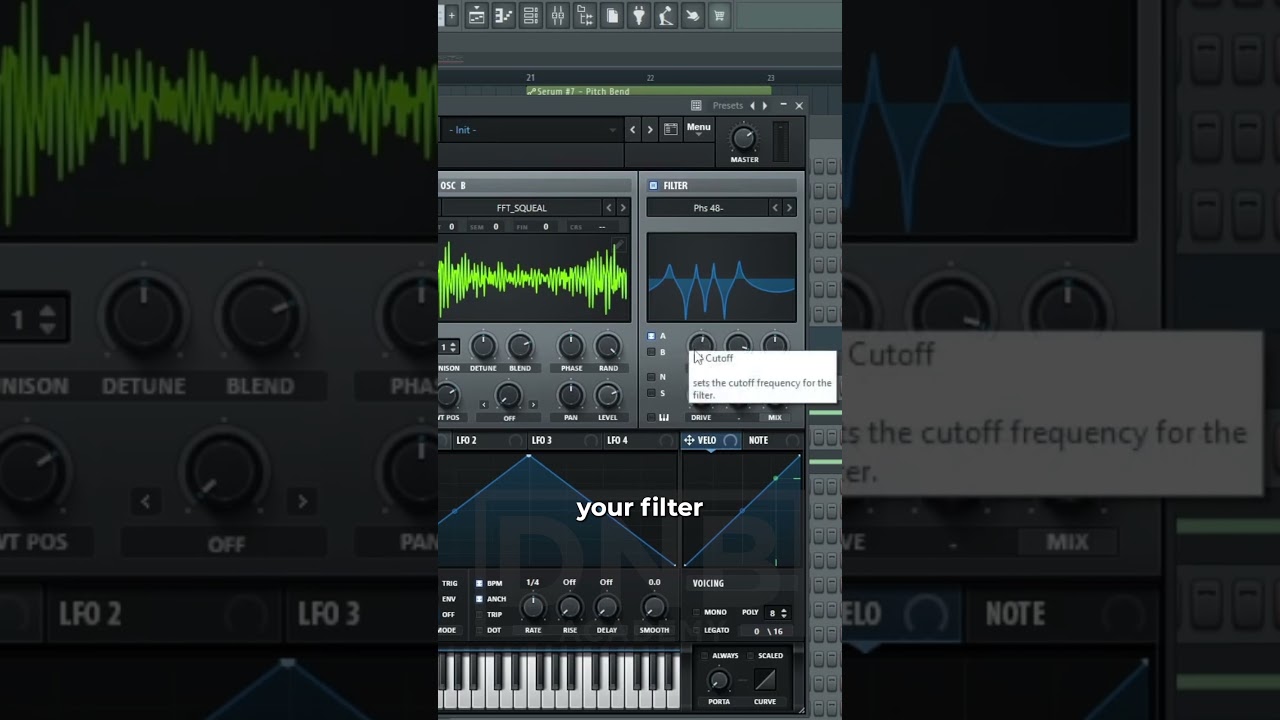Image resolution: width=1280 pixels, height=720 pixels.
Task: Toggle the LFO ANCH checkbox
Action: pyautogui.click(x=479, y=599)
